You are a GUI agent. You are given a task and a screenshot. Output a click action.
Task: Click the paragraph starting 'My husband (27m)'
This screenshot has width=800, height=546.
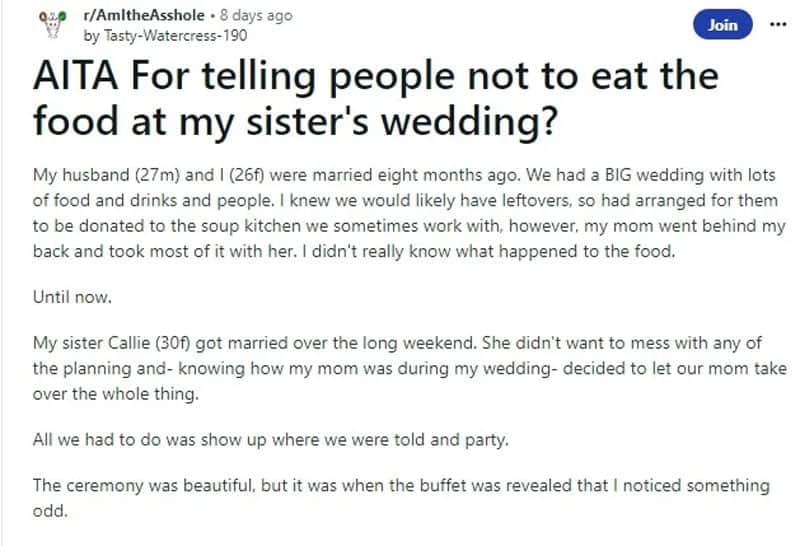click(x=409, y=213)
